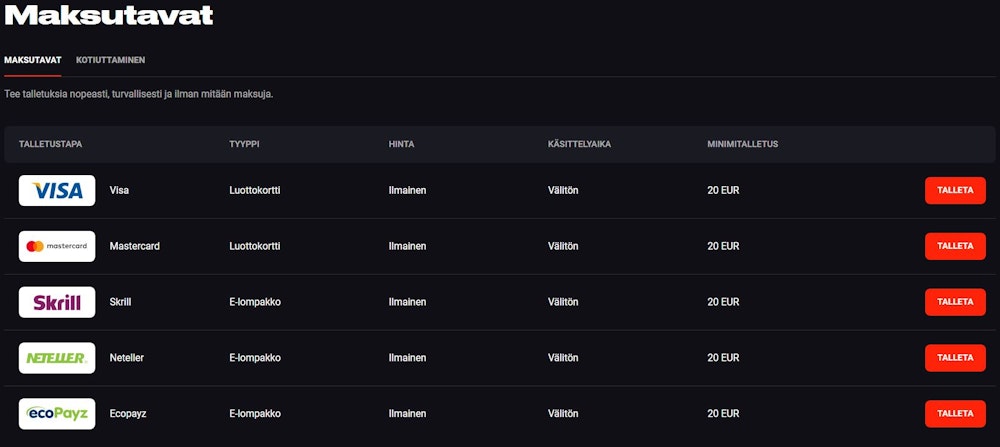
Task: Deposit with Neteller Talleta button
Action: [x=954, y=358]
